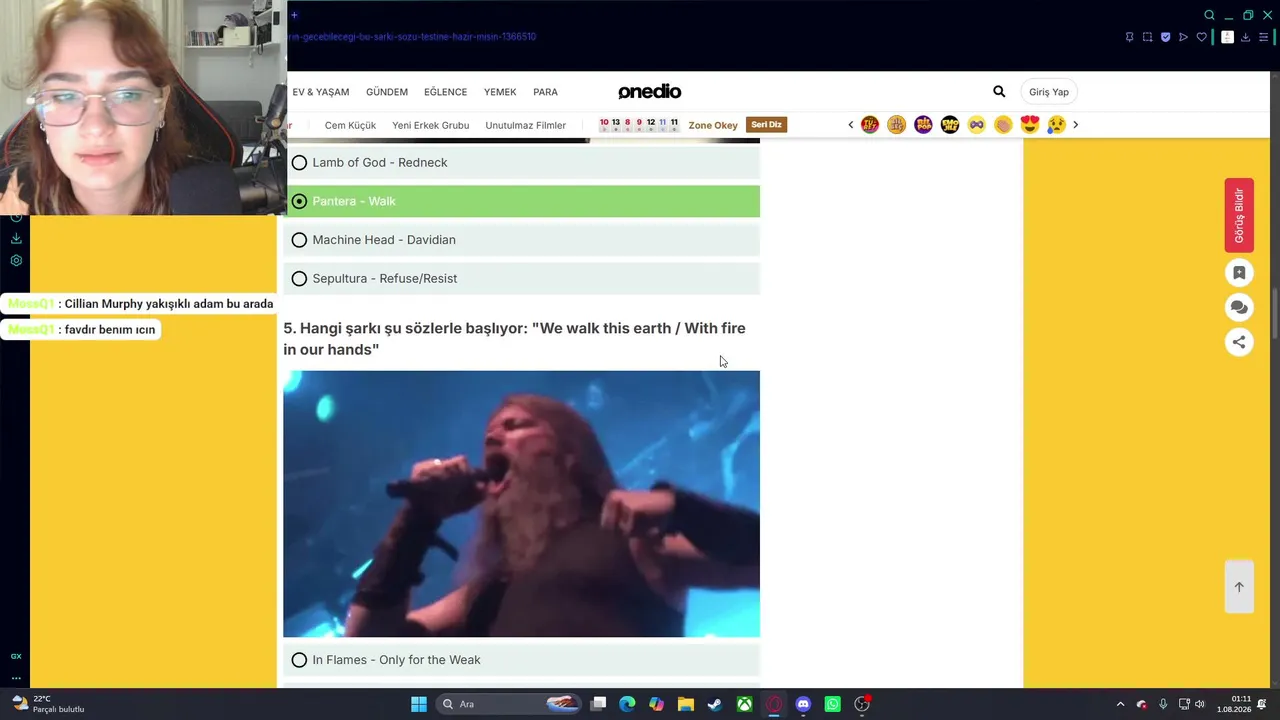Open the browser easy setup menu icon
Image resolution: width=1280 pixels, height=720 pixels.
point(1263,37)
